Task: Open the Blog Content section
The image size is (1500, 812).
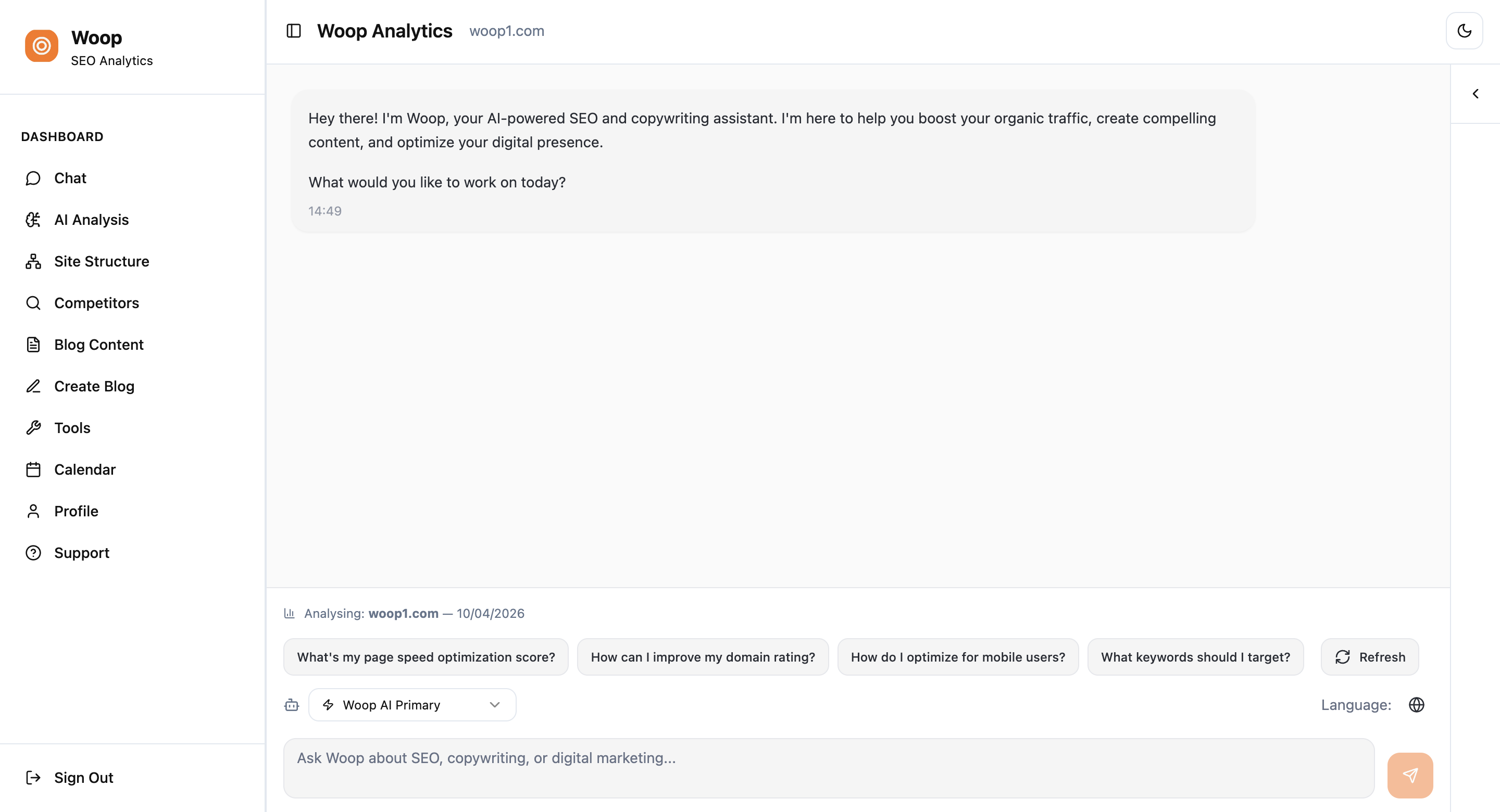Action: tap(98, 345)
